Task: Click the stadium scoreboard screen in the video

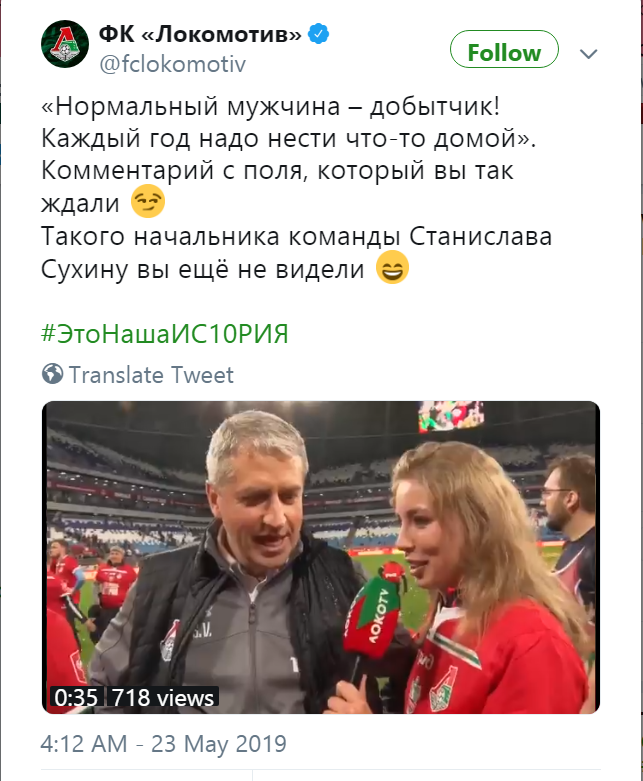Action: click(x=451, y=415)
